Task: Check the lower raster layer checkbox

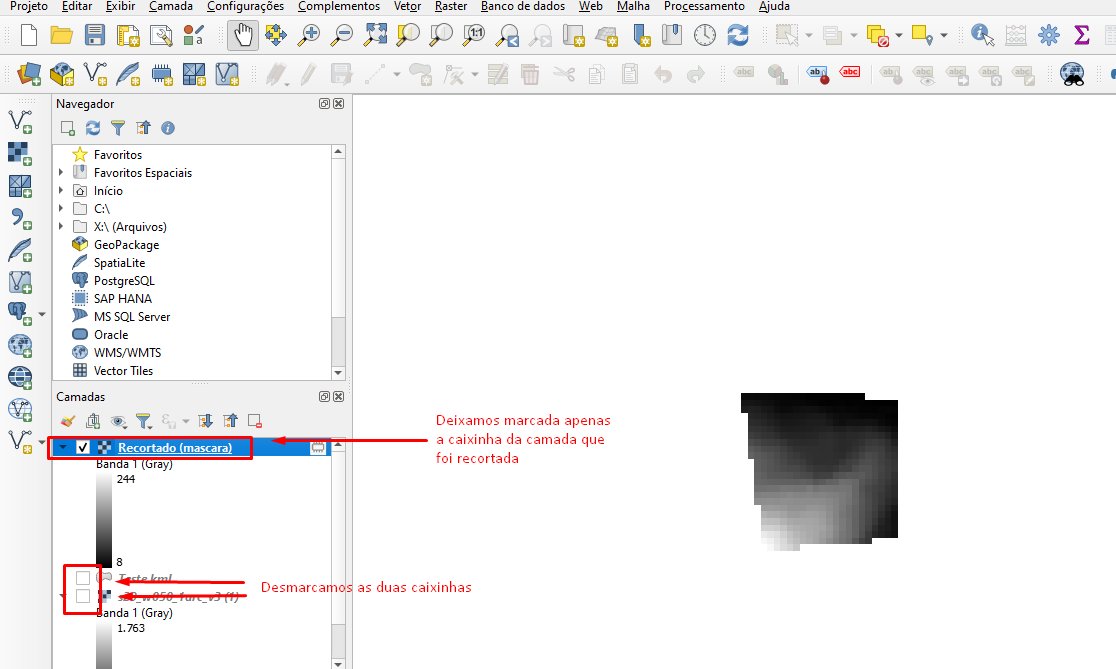Action: [x=83, y=596]
